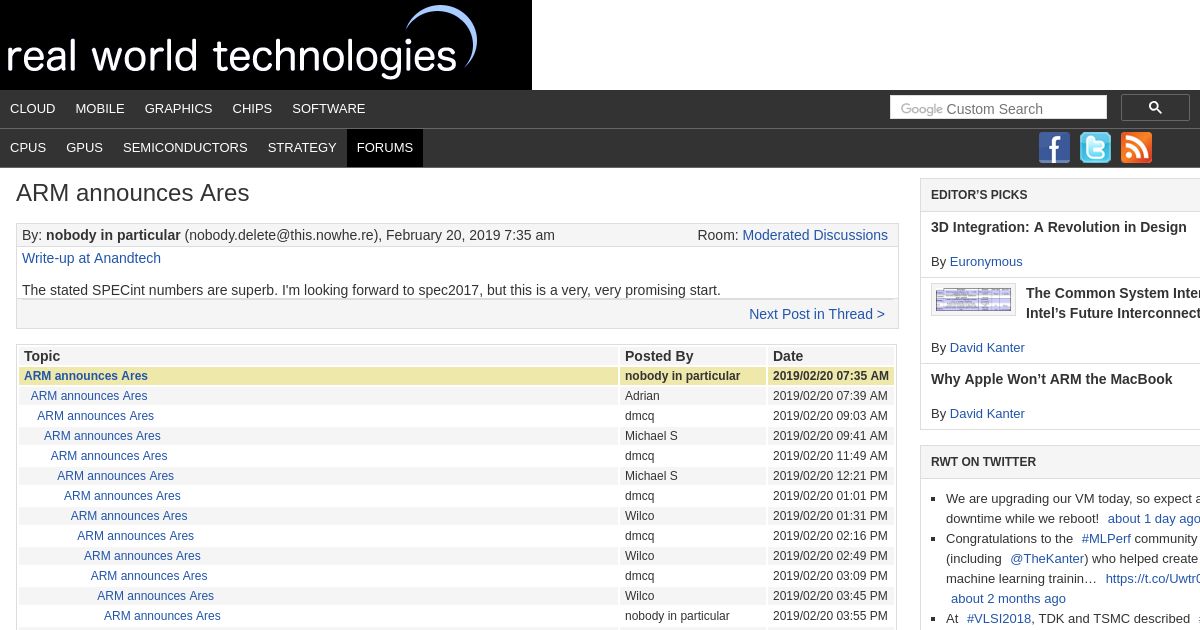Open the #VLSI2018 hashtag link
This screenshot has height=630, width=1200.
click(x=999, y=619)
